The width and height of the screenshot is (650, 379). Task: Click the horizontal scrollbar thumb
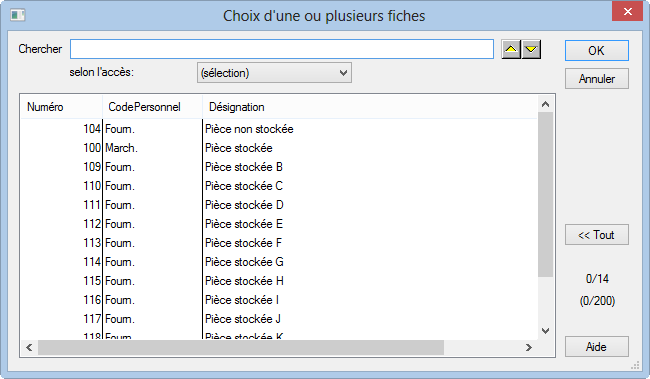(x=241, y=347)
